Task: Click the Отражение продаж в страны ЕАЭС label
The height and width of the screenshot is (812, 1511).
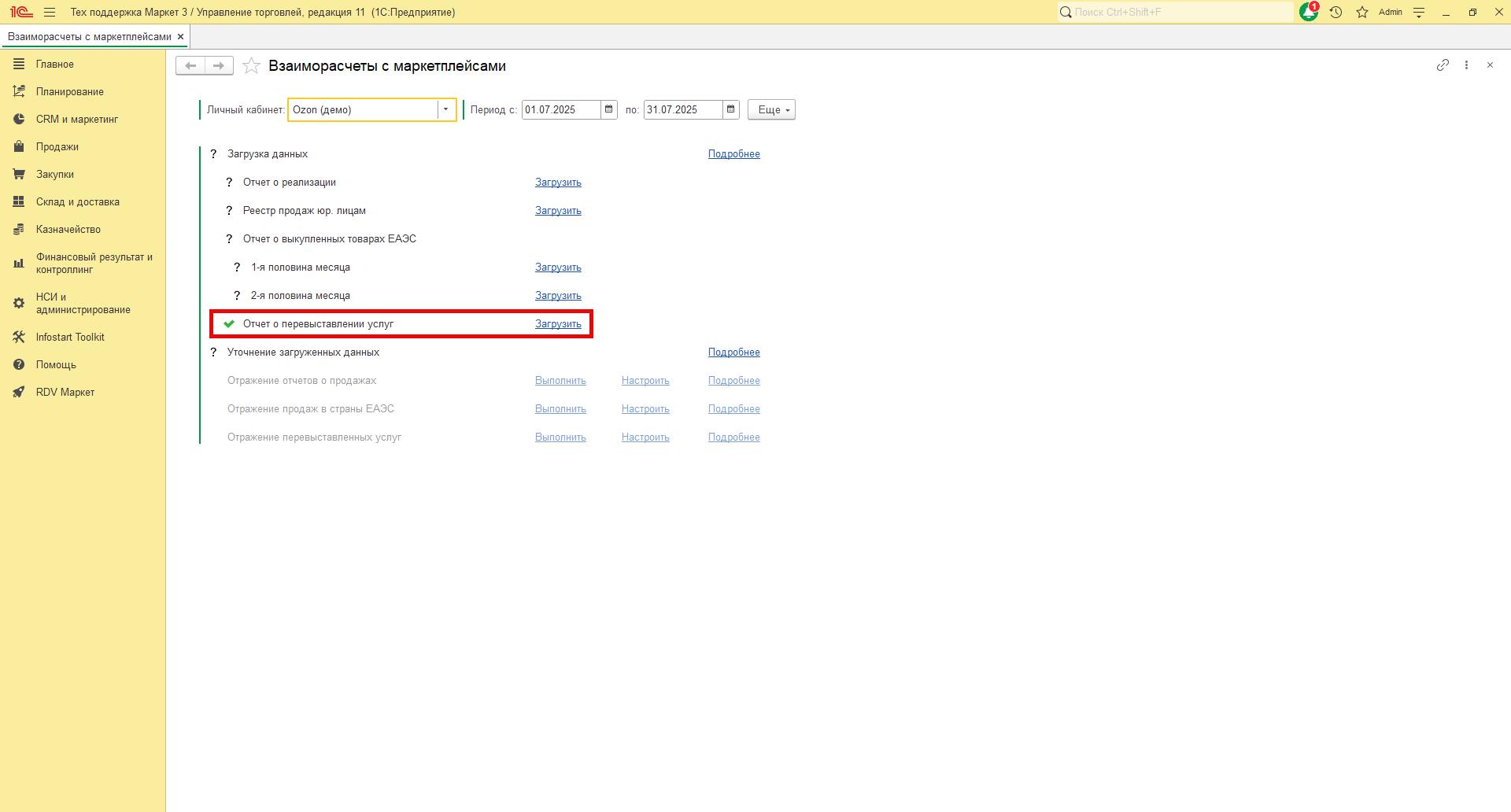Action: point(311,408)
